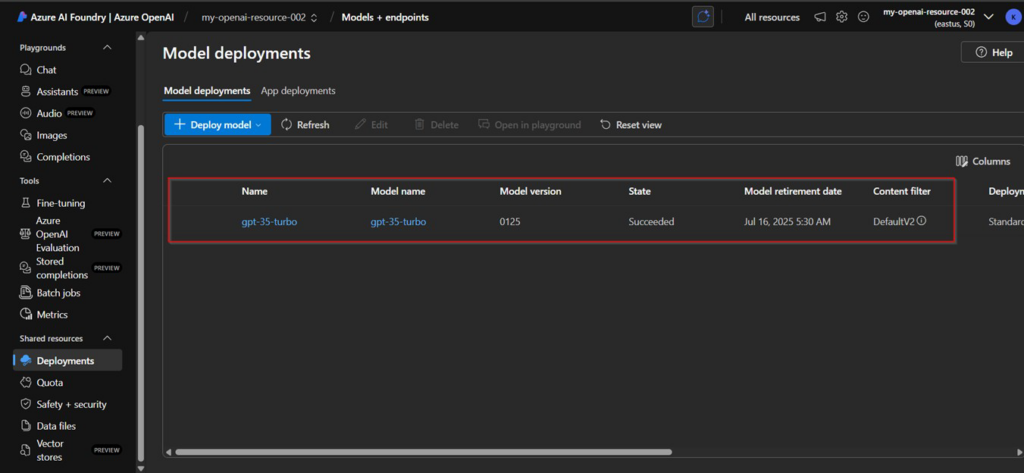The height and width of the screenshot is (473, 1024).
Task: Open the Stored completions icon
Action: [25, 268]
